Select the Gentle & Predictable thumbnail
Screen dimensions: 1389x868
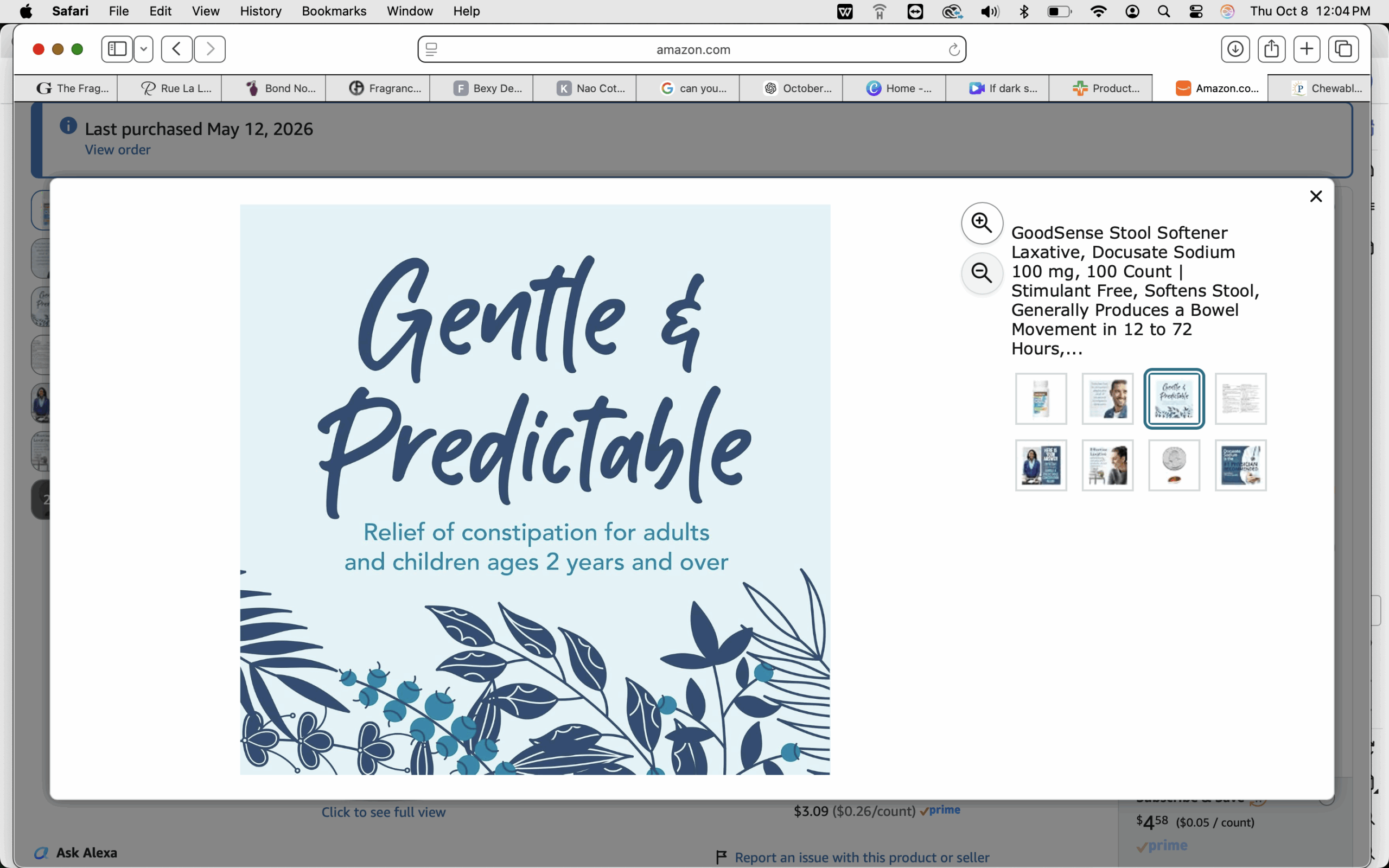click(1174, 398)
